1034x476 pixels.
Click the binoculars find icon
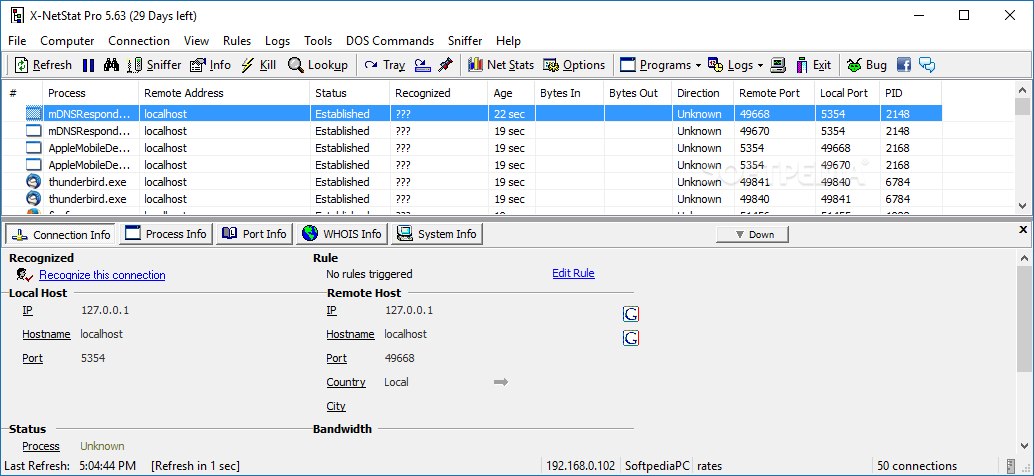coord(111,65)
